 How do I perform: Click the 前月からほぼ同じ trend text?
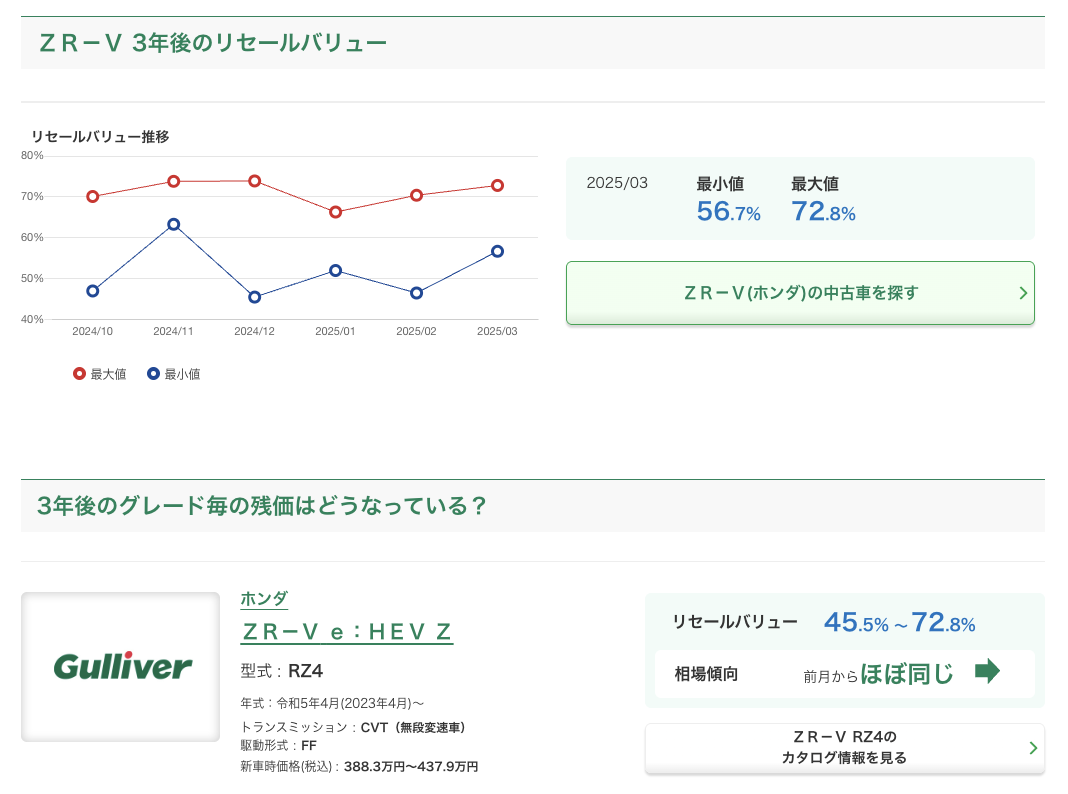point(879,674)
